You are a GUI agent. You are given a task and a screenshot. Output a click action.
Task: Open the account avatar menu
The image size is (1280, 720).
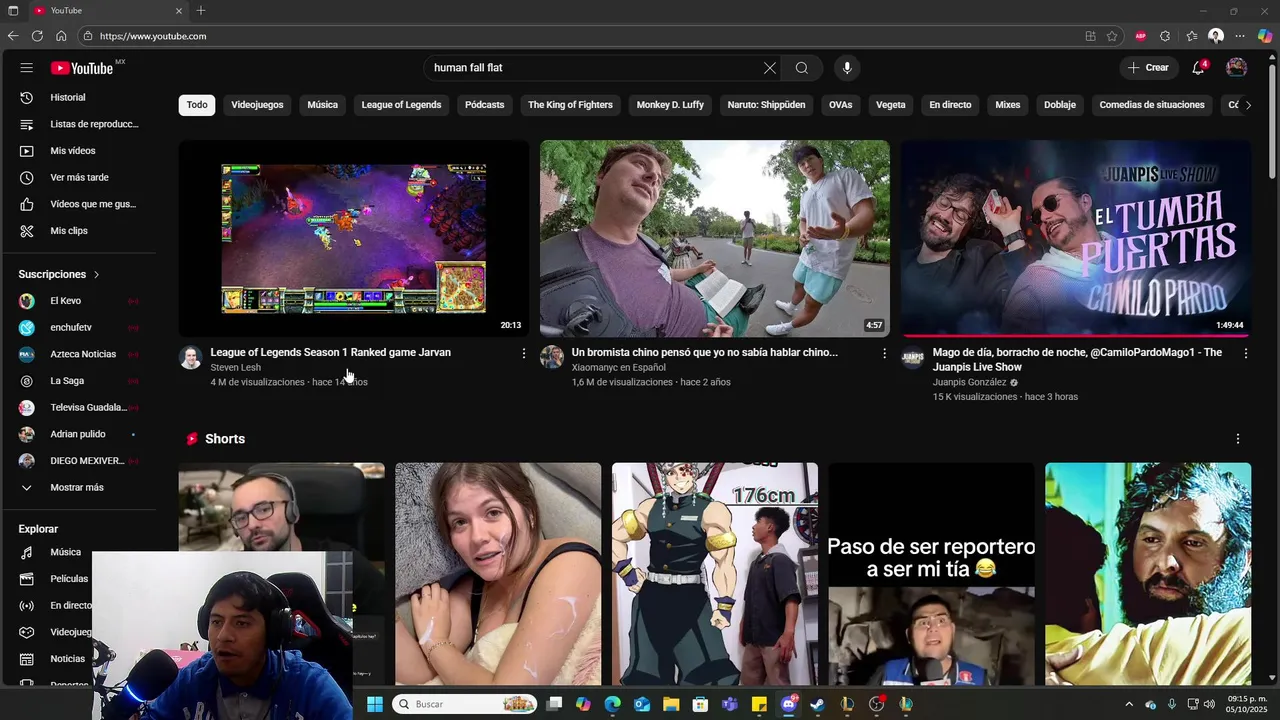[x=1237, y=68]
